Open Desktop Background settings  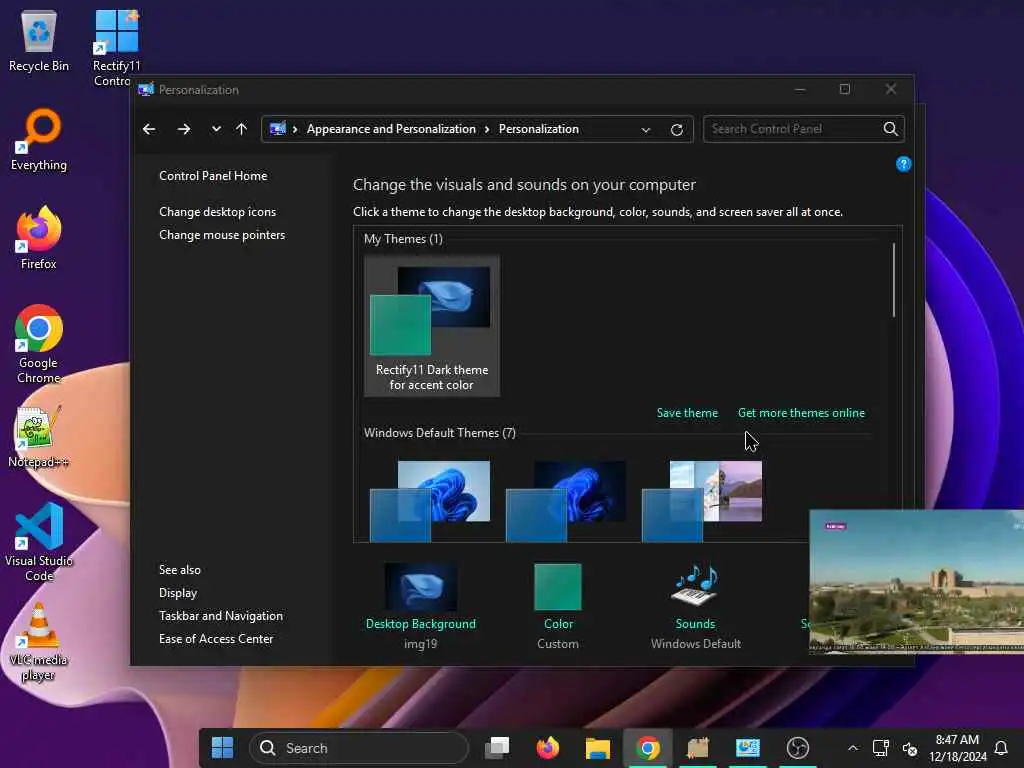coord(421,605)
